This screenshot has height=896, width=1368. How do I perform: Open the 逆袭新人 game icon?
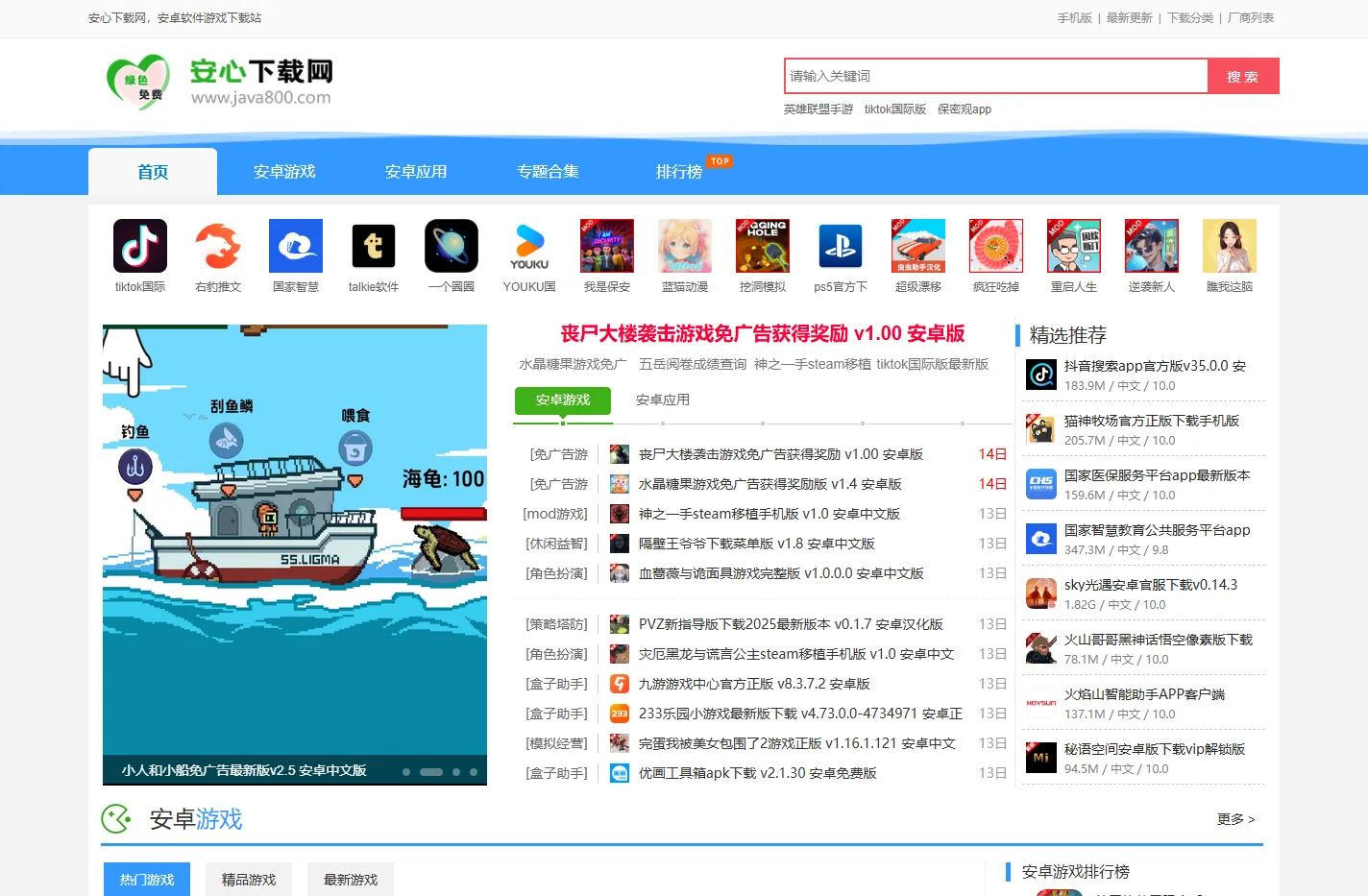(1152, 246)
